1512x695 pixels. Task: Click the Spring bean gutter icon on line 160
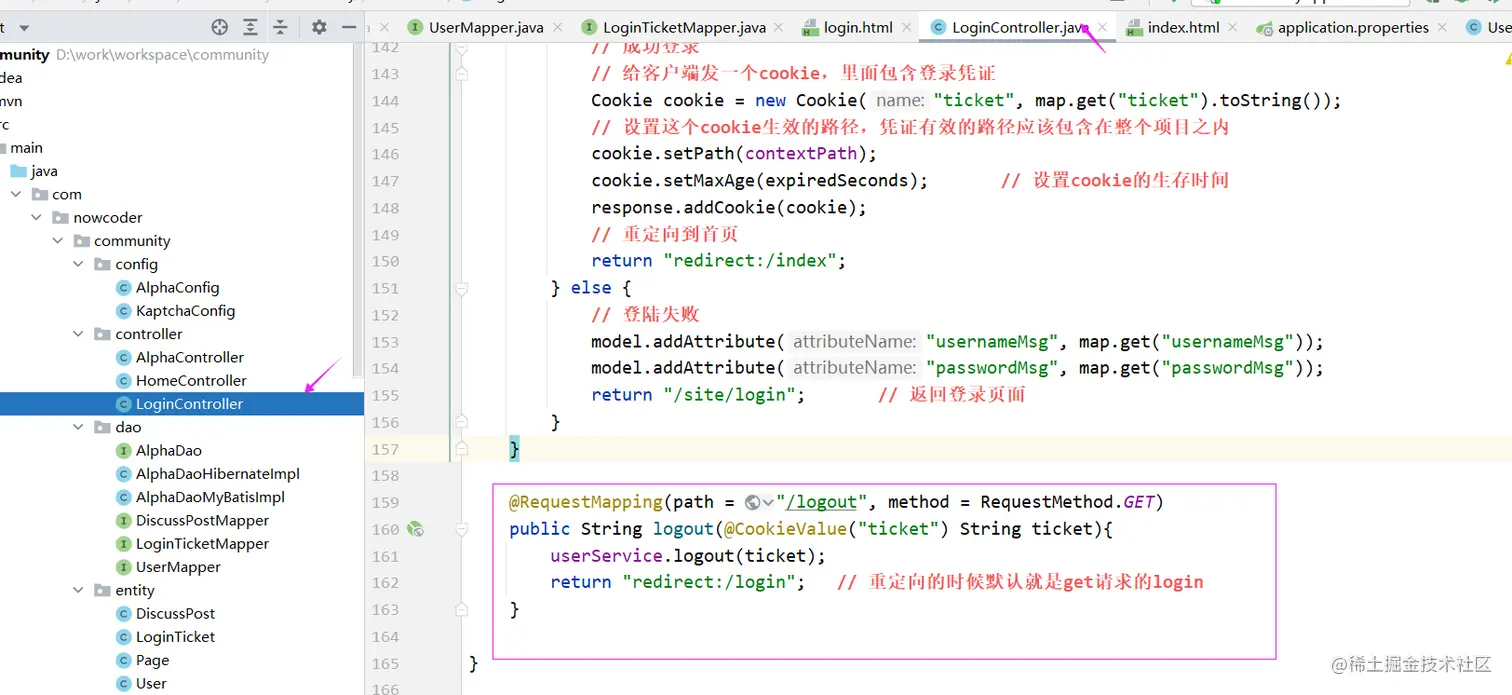click(416, 529)
